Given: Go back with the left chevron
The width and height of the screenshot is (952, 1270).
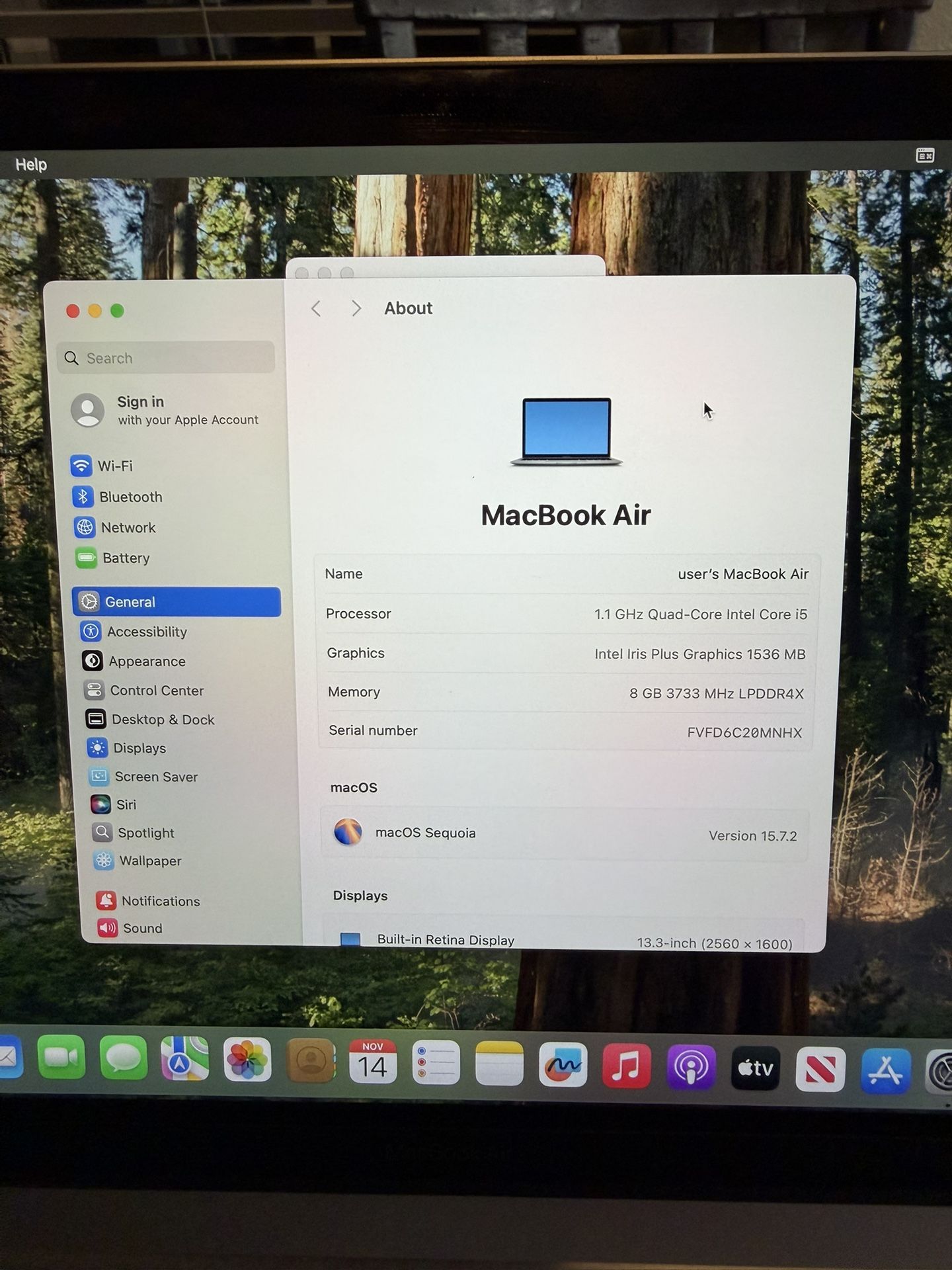Looking at the screenshot, I should click(x=316, y=308).
